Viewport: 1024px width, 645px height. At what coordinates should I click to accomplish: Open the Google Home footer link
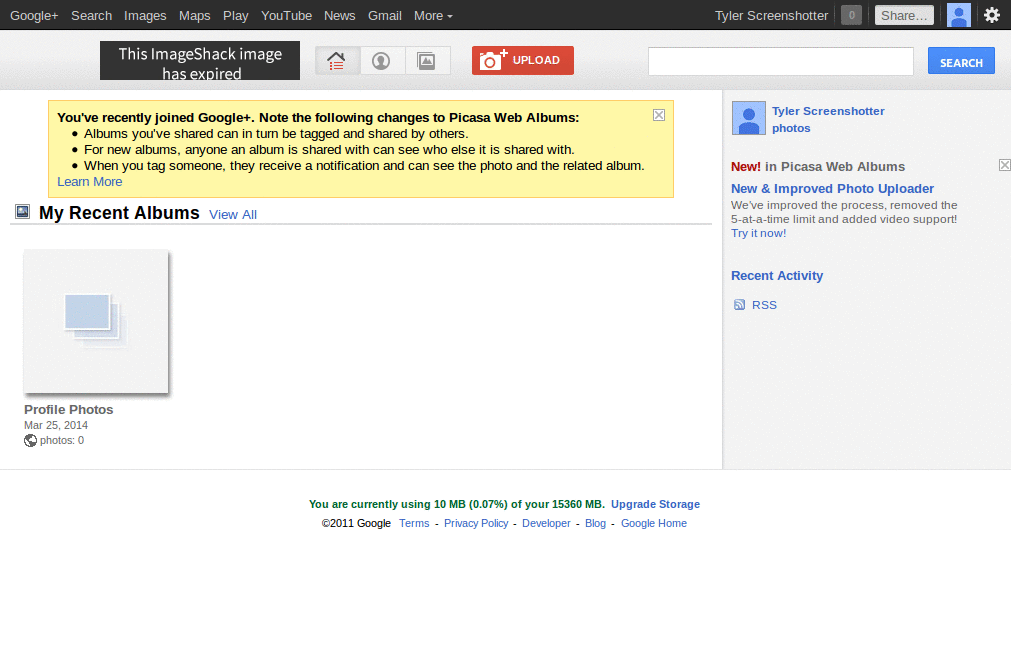coord(654,524)
